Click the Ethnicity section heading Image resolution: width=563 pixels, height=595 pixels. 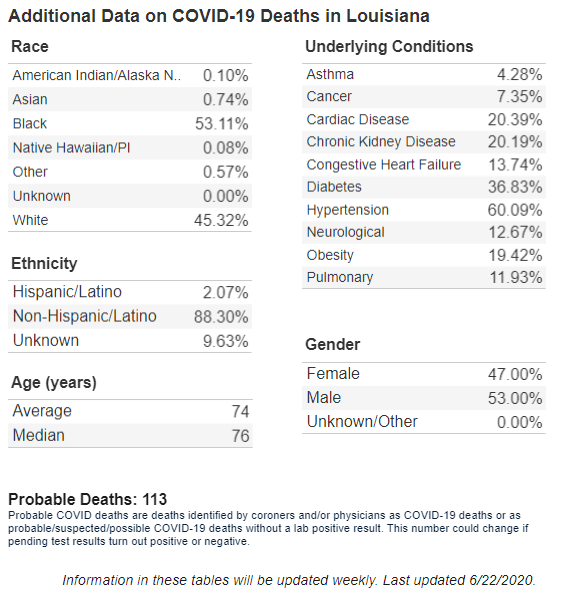44,263
